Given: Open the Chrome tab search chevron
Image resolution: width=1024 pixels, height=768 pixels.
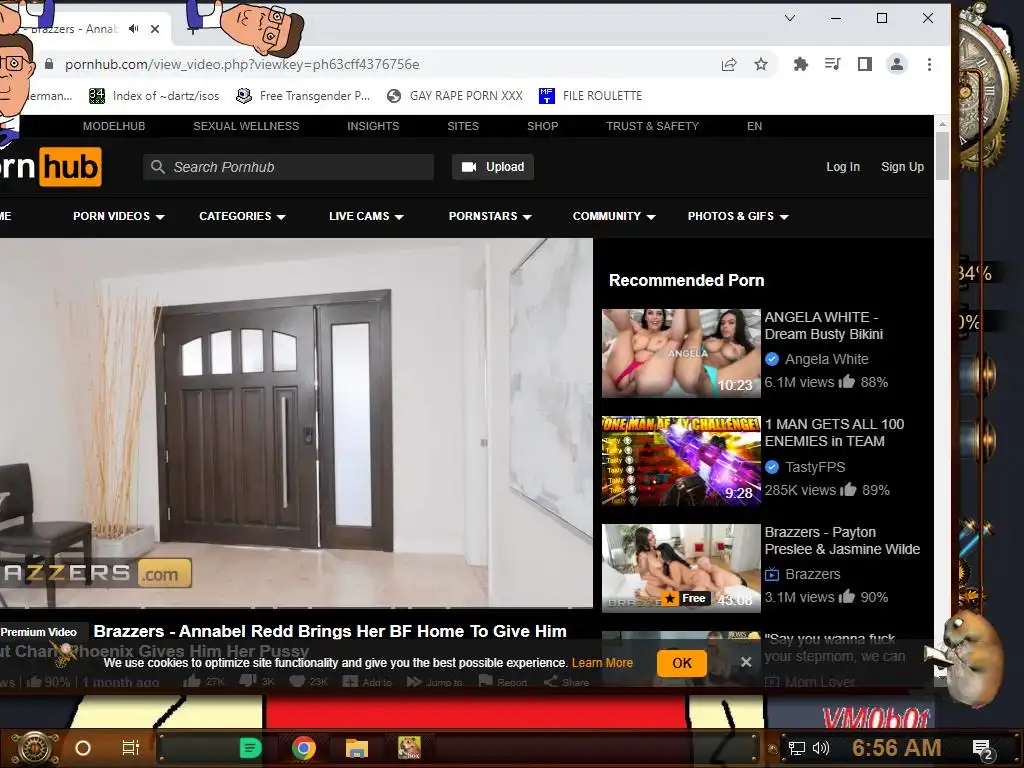Looking at the screenshot, I should coord(790,18).
